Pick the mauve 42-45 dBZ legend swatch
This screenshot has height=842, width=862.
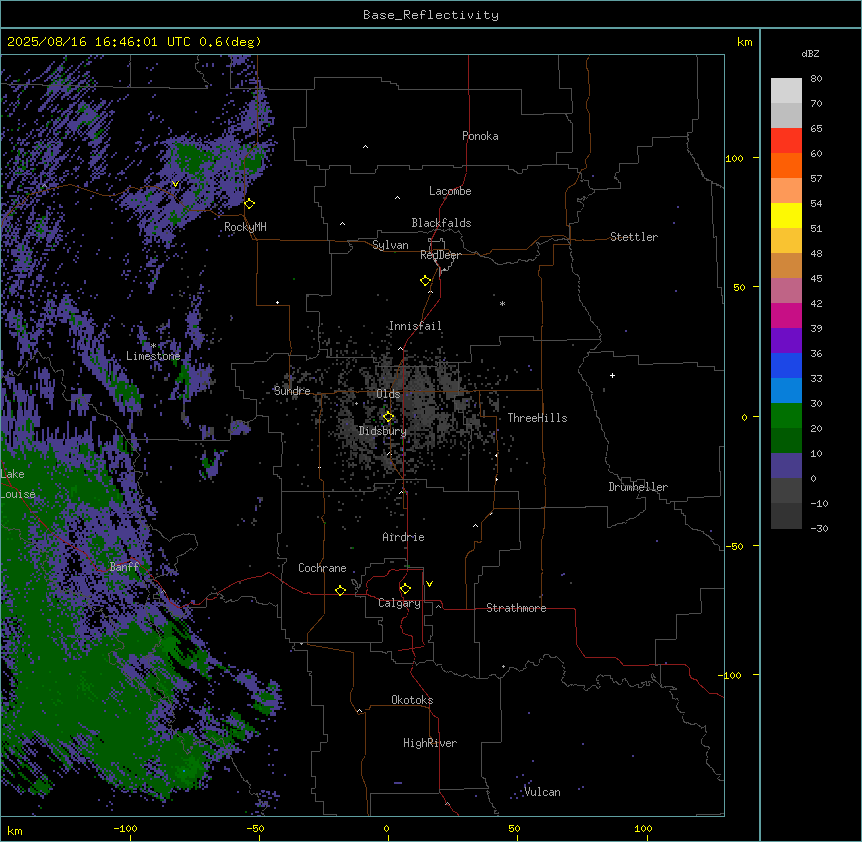(786, 291)
